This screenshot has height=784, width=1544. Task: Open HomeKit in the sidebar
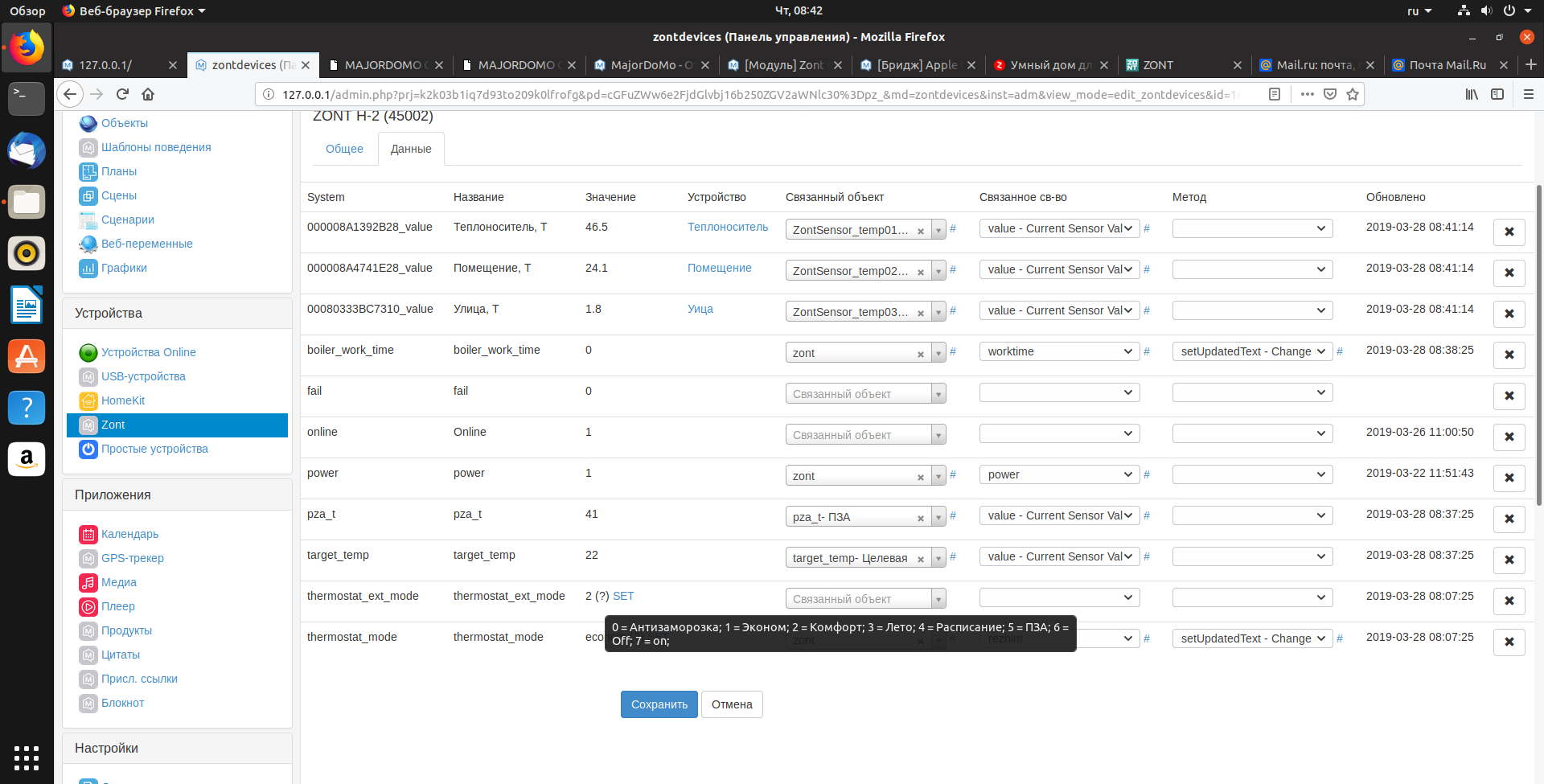click(122, 400)
